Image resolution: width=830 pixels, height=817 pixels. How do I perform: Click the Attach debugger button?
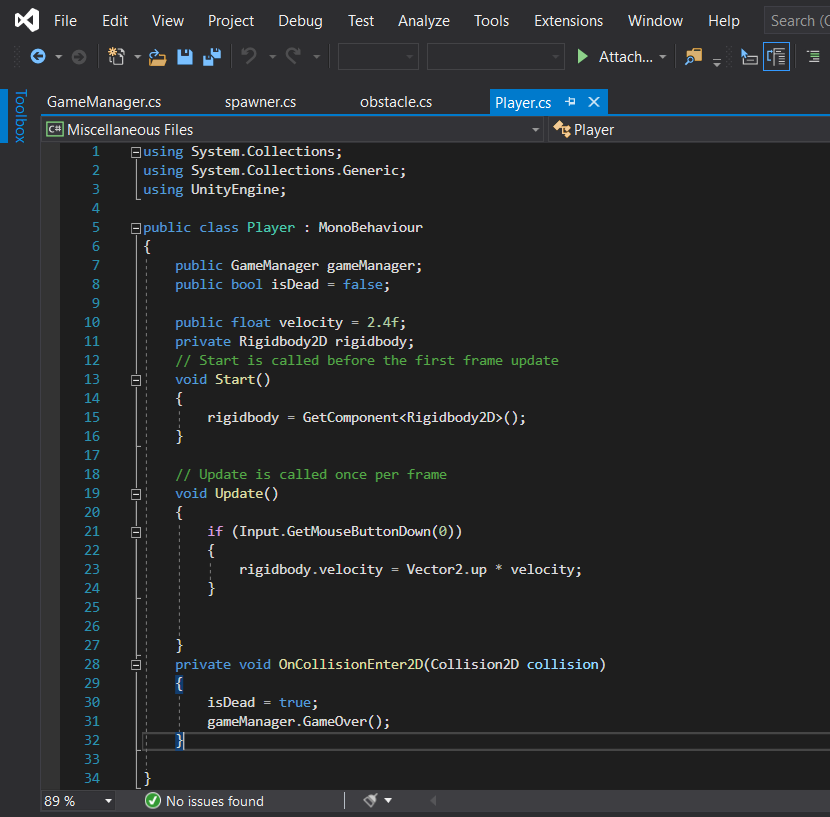tap(614, 57)
